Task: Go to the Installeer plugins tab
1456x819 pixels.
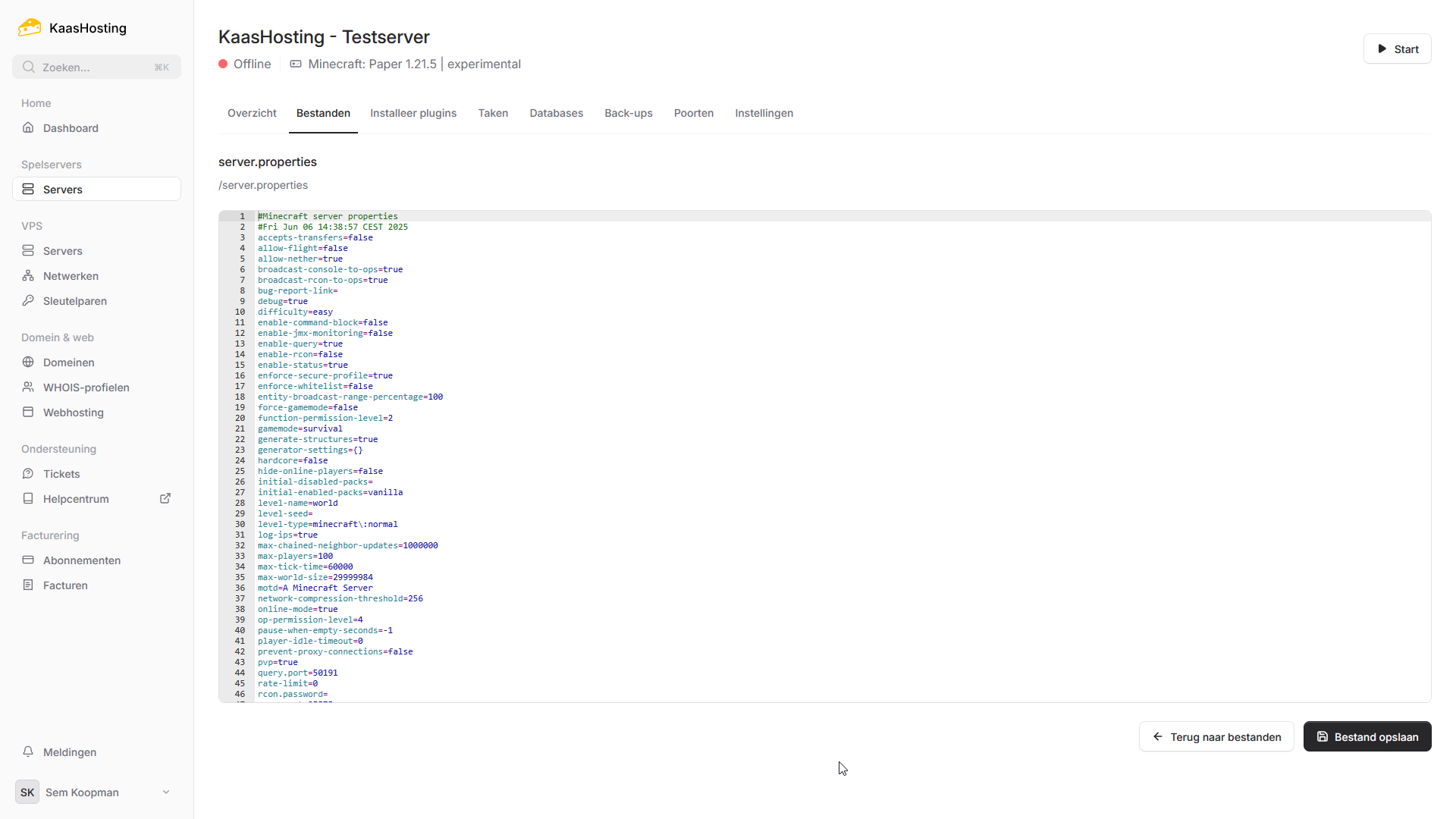Action: tap(413, 113)
